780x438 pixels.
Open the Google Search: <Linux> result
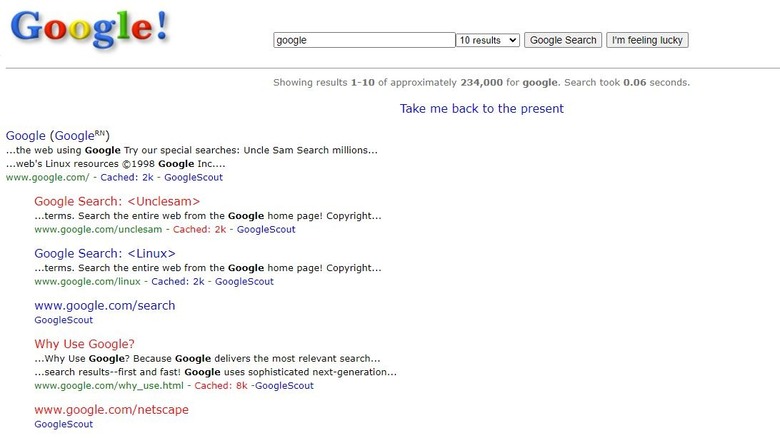[105, 254]
